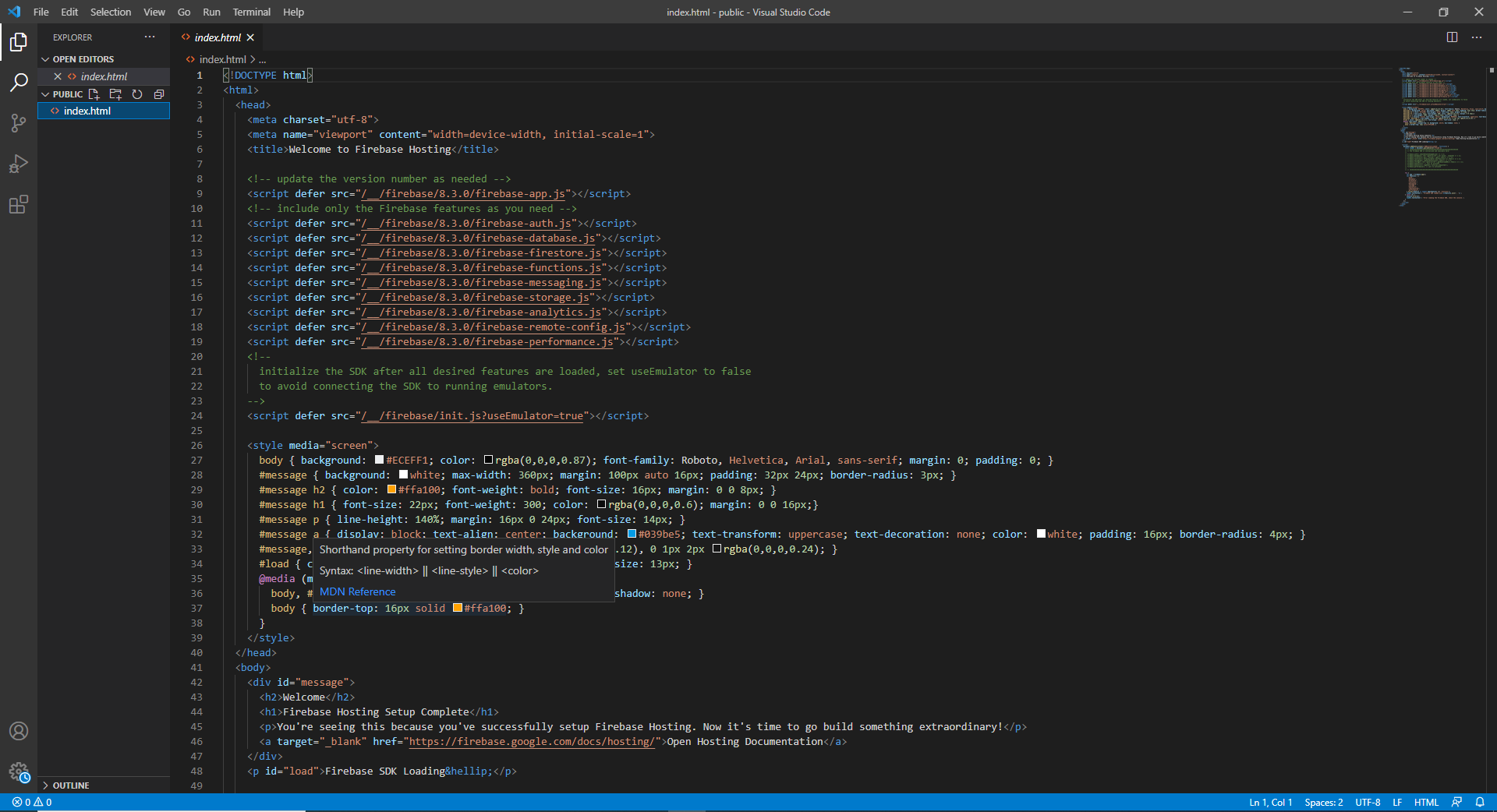The image size is (1497, 812).
Task: Open the MDN Reference link
Action: (357, 591)
